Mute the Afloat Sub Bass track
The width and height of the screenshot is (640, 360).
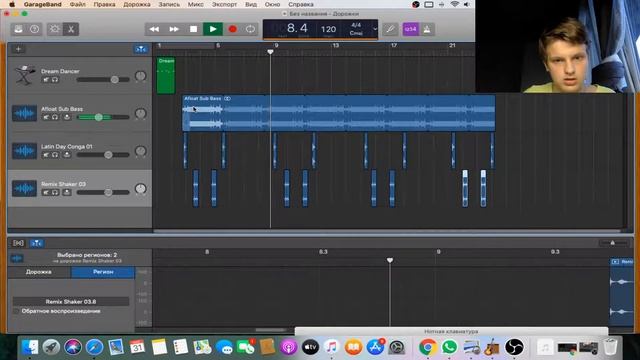(46, 117)
